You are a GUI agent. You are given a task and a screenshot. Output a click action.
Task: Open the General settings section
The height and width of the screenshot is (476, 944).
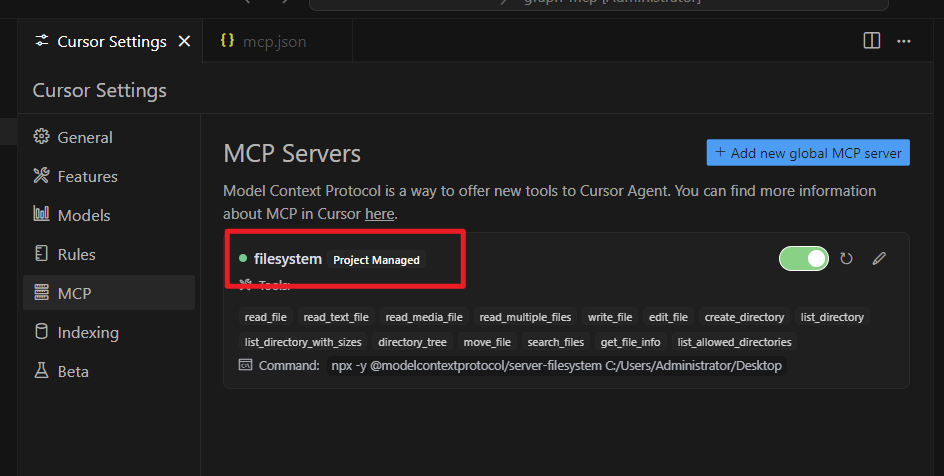click(109, 137)
